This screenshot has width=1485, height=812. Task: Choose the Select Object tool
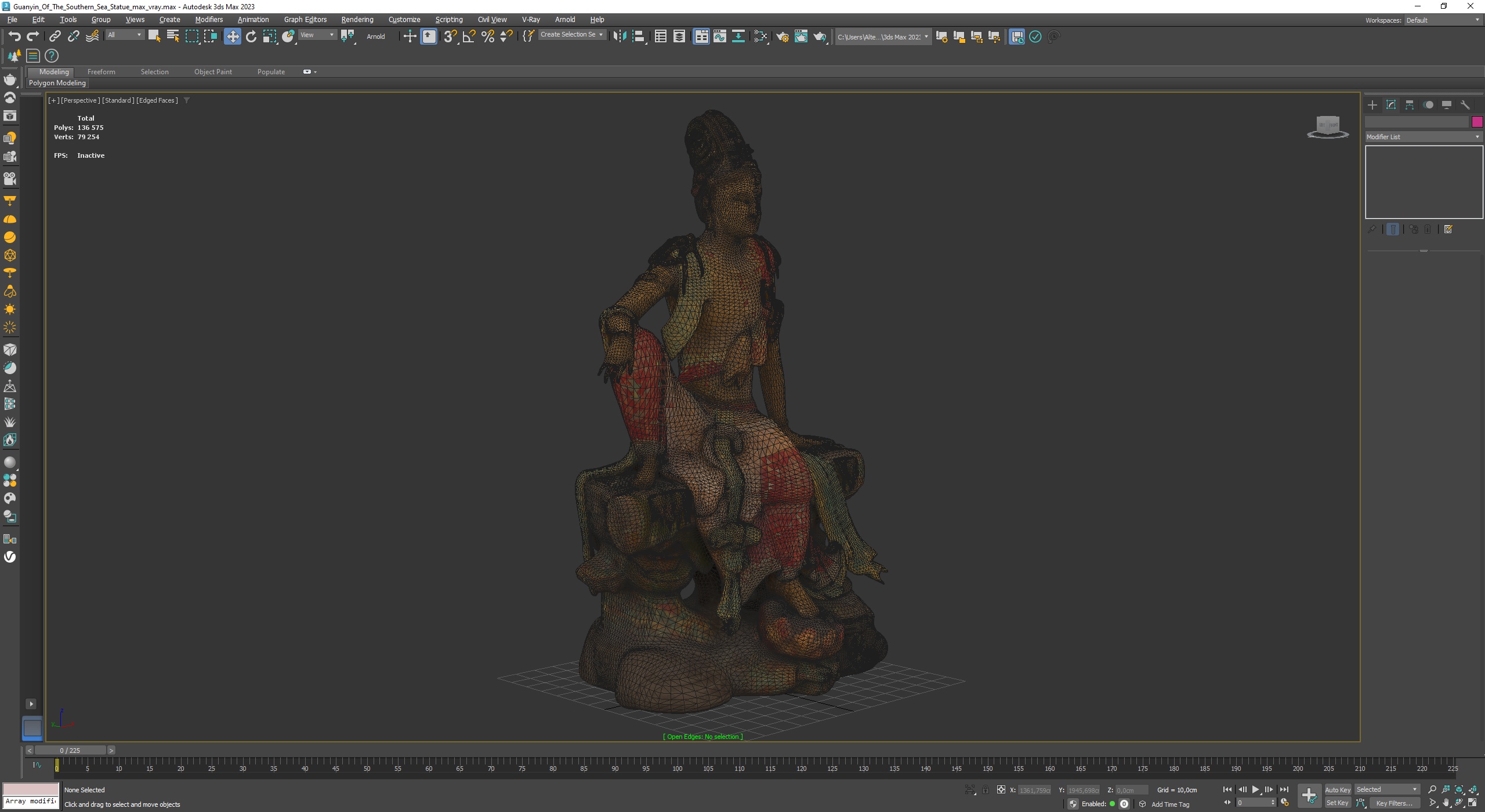click(154, 37)
